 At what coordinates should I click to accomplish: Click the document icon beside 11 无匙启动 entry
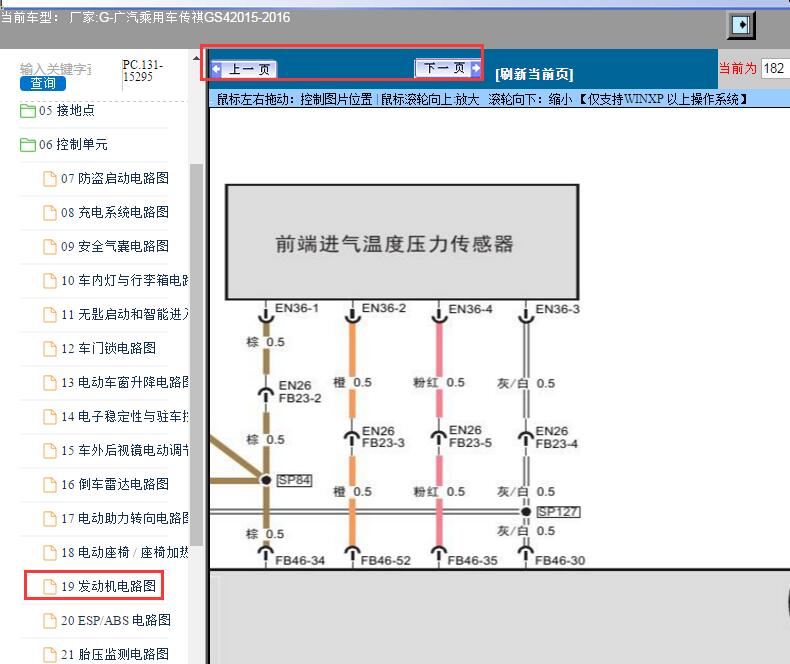49,315
